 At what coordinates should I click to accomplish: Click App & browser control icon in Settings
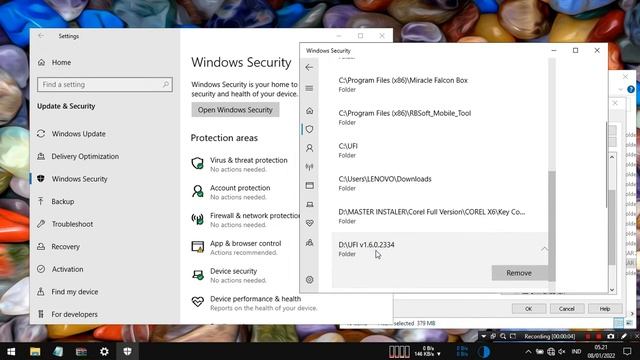point(198,247)
